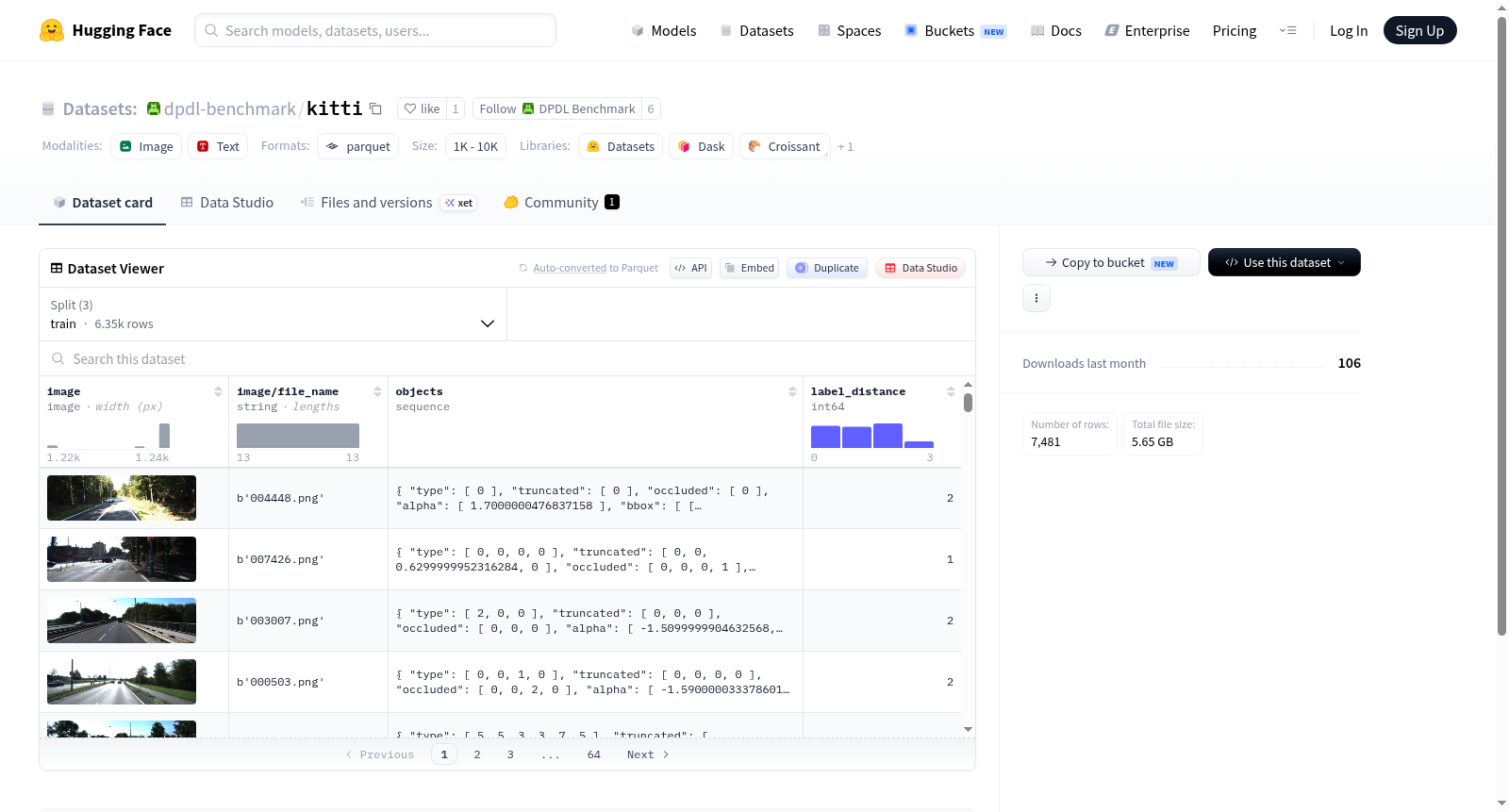The image size is (1509, 812).
Task: Duplicate the dataset viewer
Action: coord(827,268)
